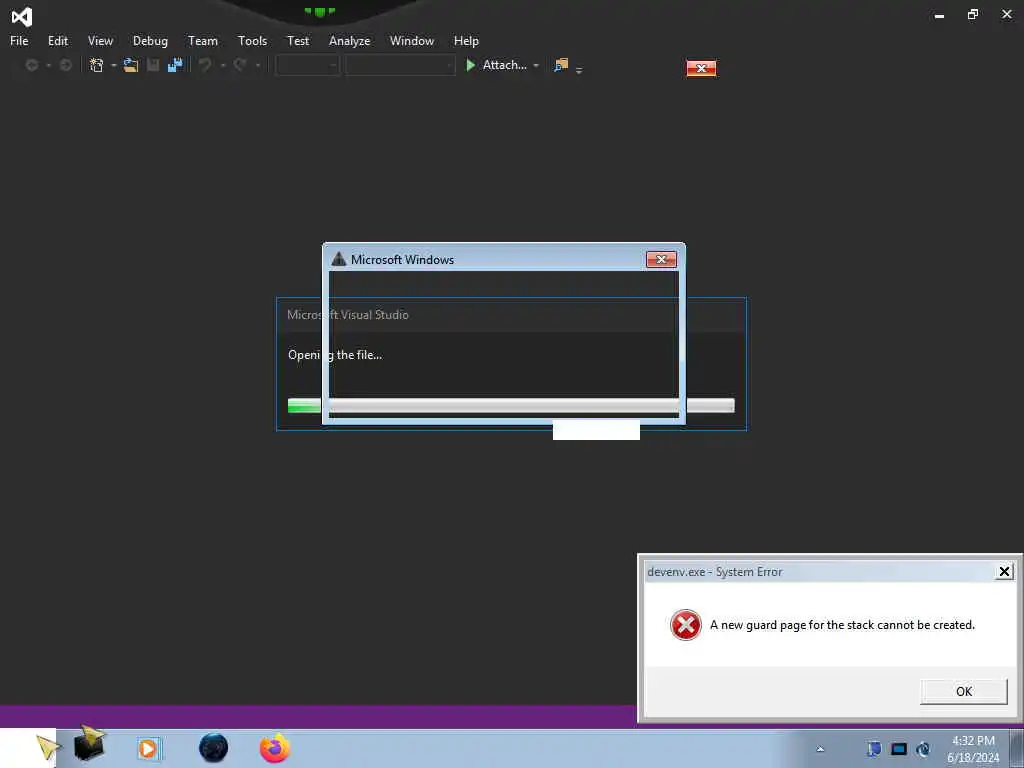Click the "devenv.exe - System Error" title
This screenshot has height=768, width=1024.
tap(714, 572)
